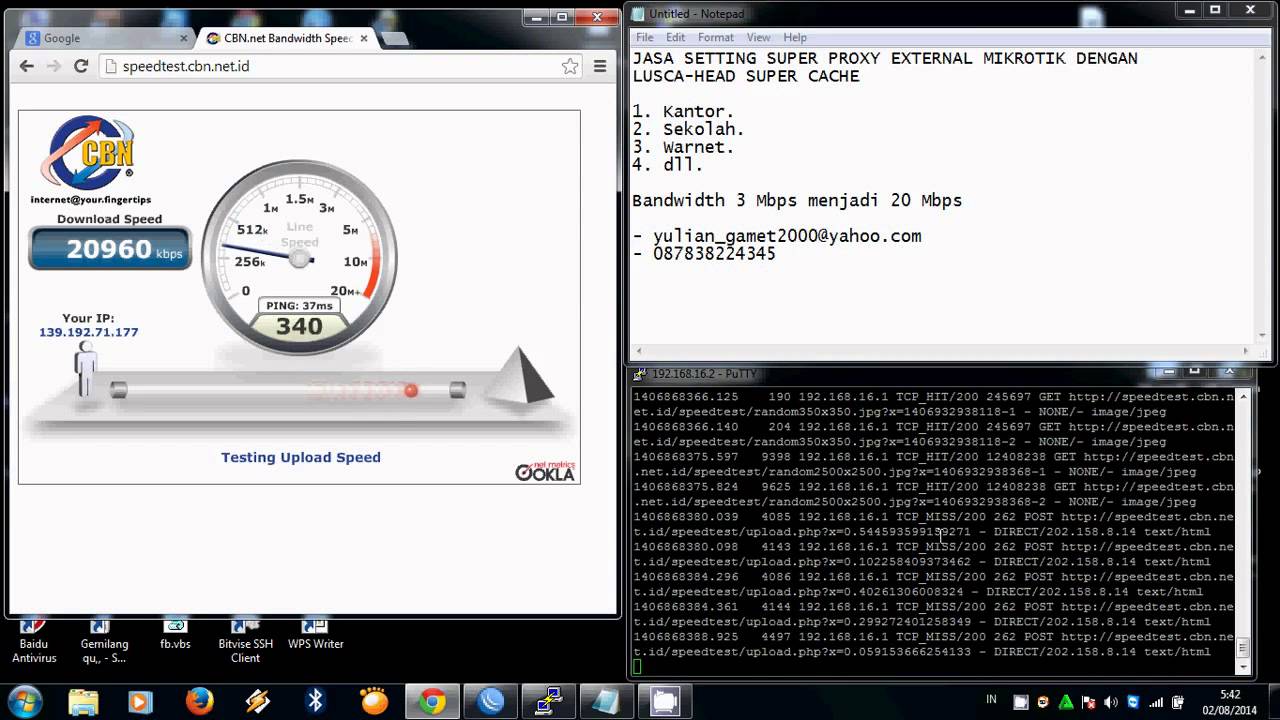Click the Notepad title bar icon
Viewport: 1280px width, 720px height.
click(638, 13)
